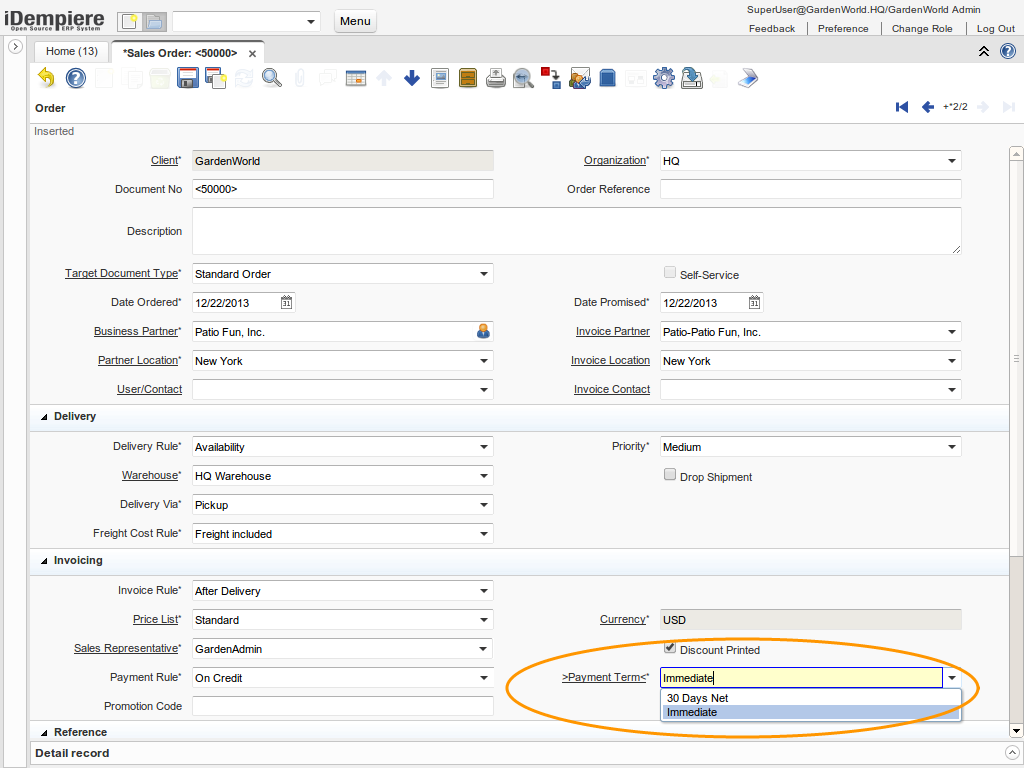Open the Target Document Type dropdown
Image resolution: width=1024 pixels, height=768 pixels.
pos(484,274)
